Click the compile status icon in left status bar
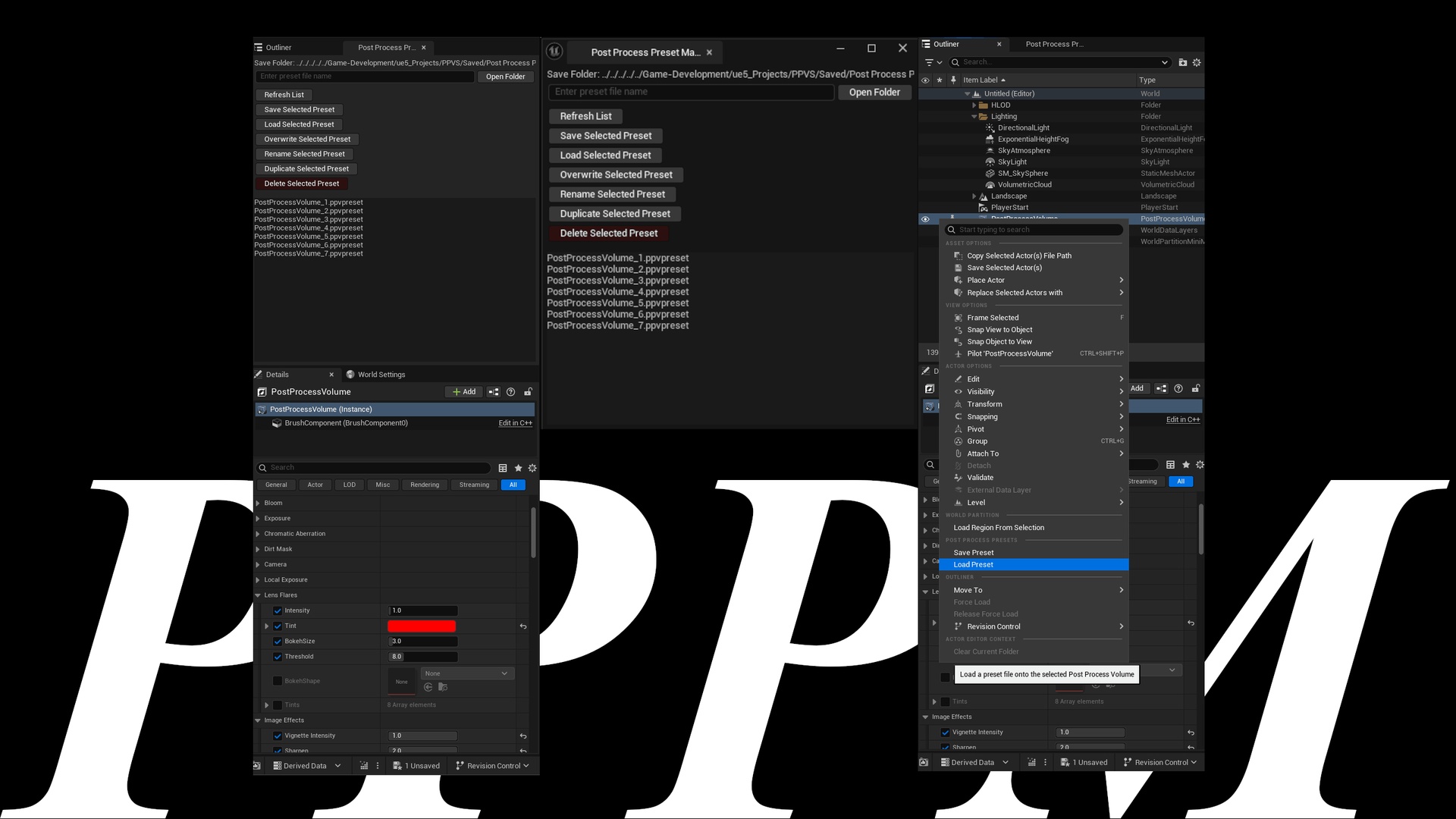 pyautogui.click(x=364, y=766)
